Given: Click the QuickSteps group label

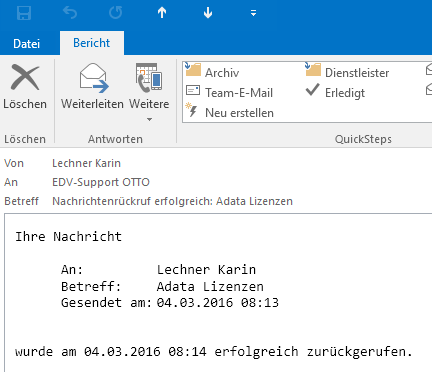Looking at the screenshot, I should click(363, 139).
